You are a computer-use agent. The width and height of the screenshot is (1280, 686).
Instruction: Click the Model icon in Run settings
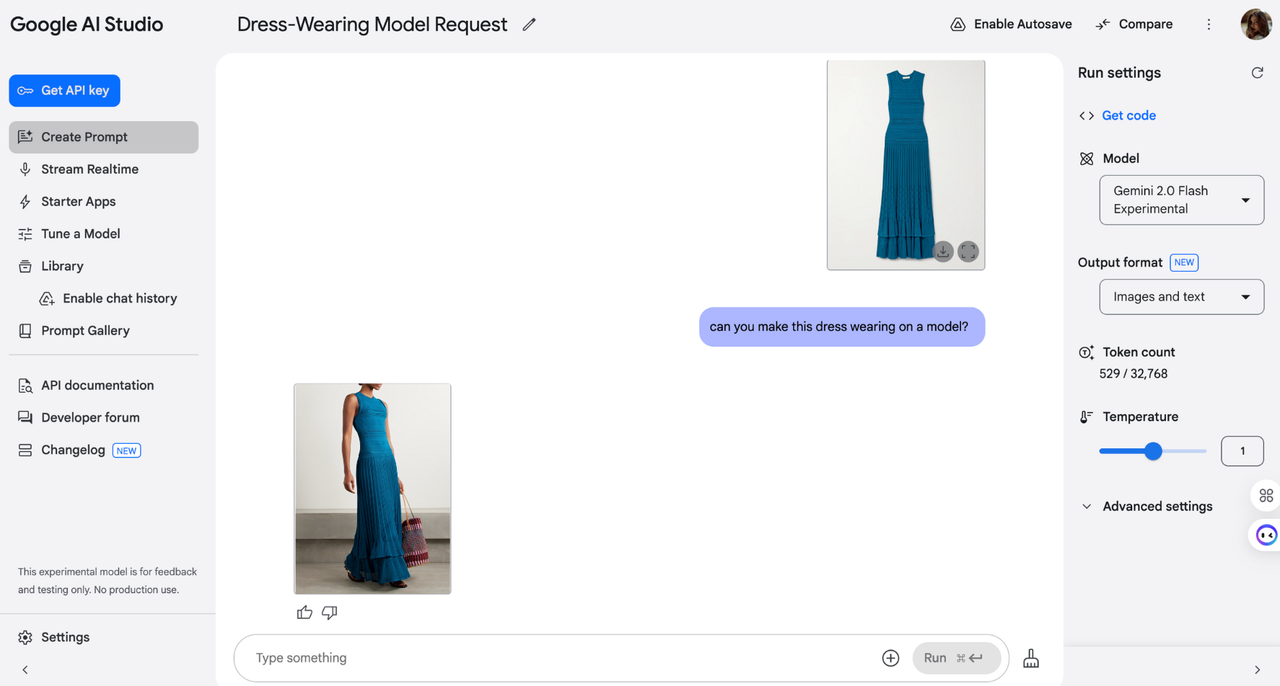[1086, 158]
